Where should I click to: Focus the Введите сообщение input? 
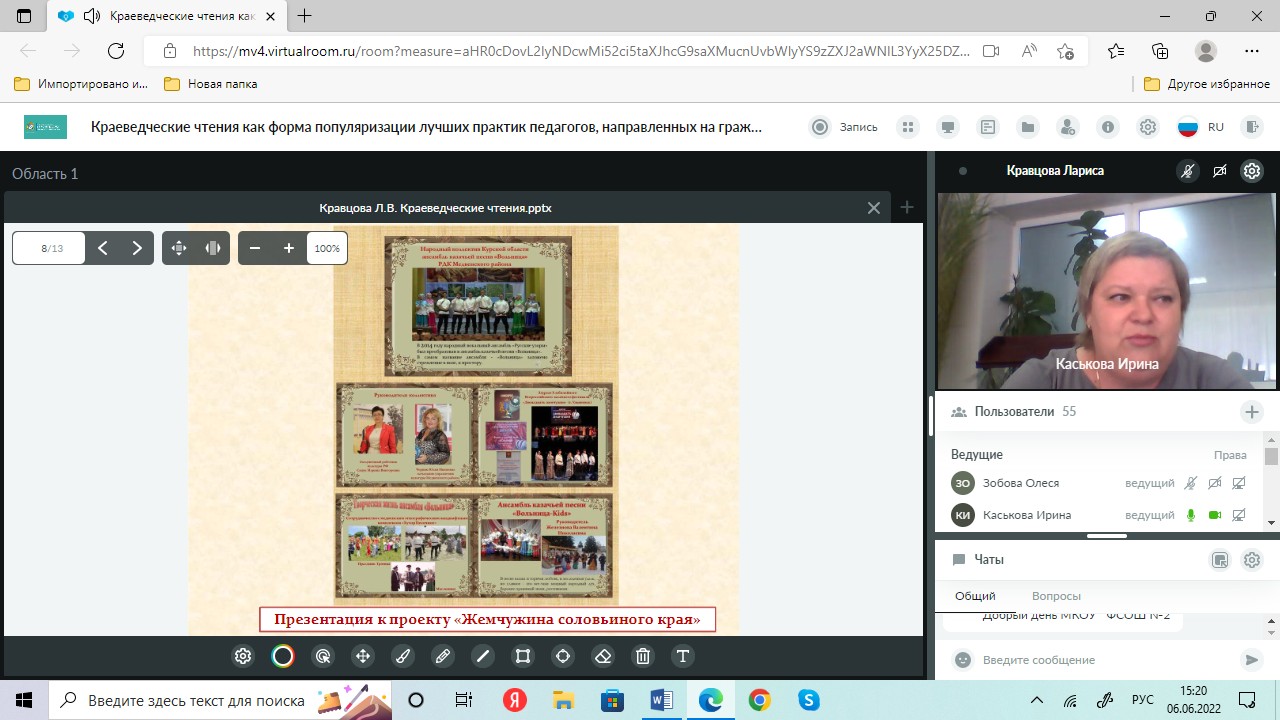pos(1105,660)
